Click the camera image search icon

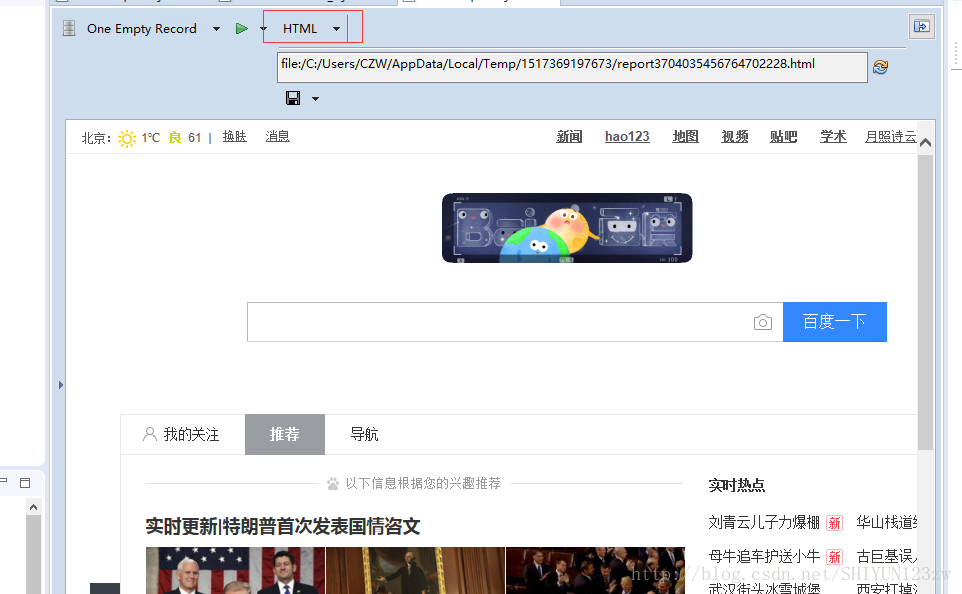(763, 322)
